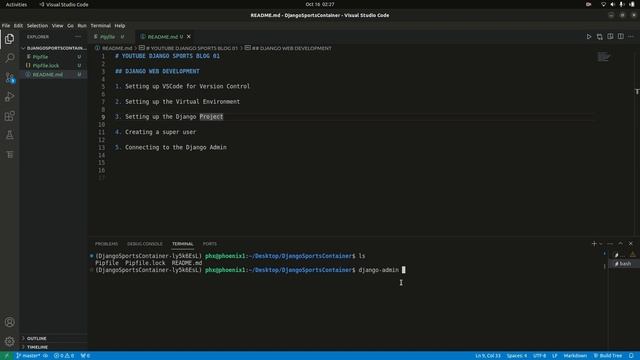Click the ports forwarded indicator in status bar
This screenshot has height=360, width=640.
[85, 356]
